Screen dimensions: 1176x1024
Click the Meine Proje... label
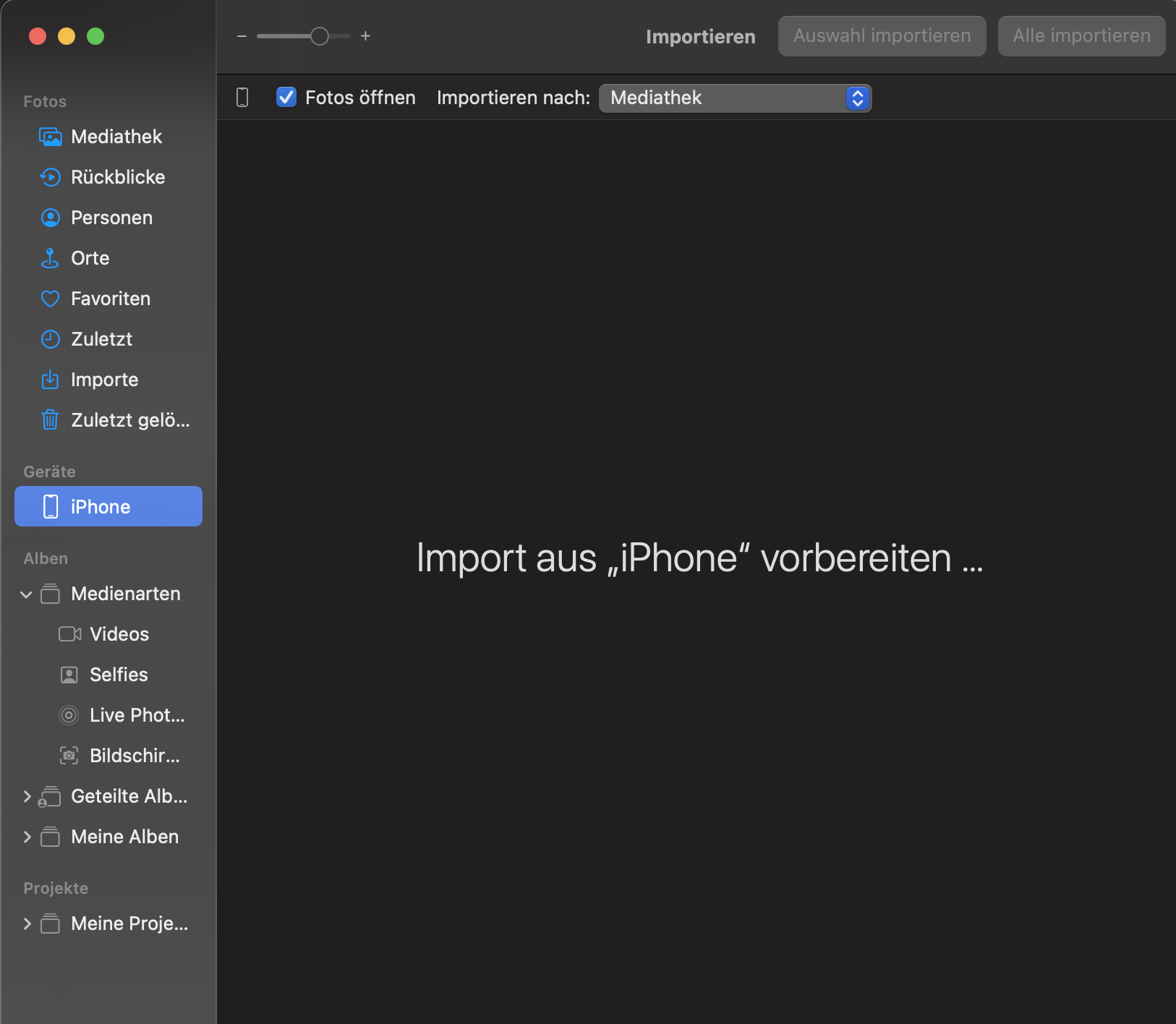tap(129, 923)
